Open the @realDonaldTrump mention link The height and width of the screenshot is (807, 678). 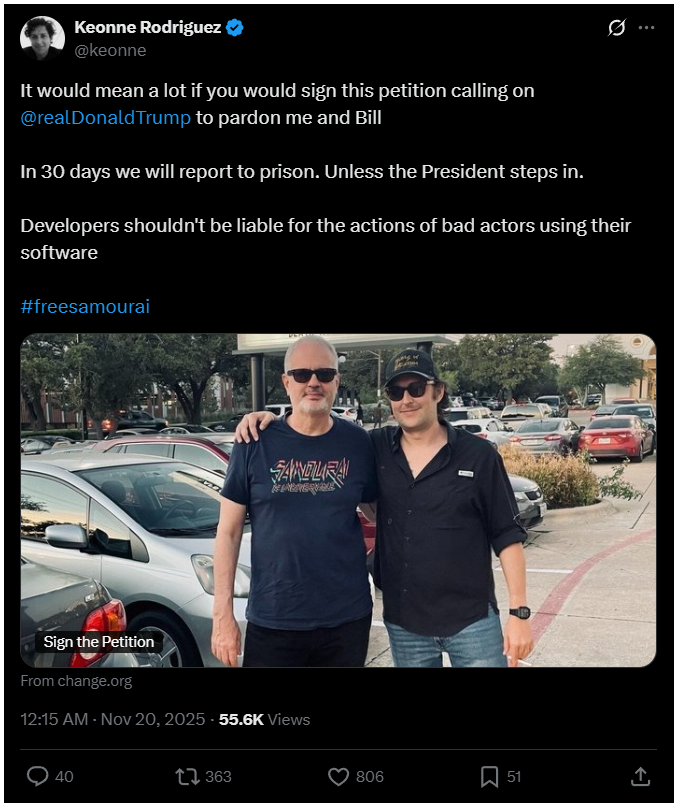105,117
